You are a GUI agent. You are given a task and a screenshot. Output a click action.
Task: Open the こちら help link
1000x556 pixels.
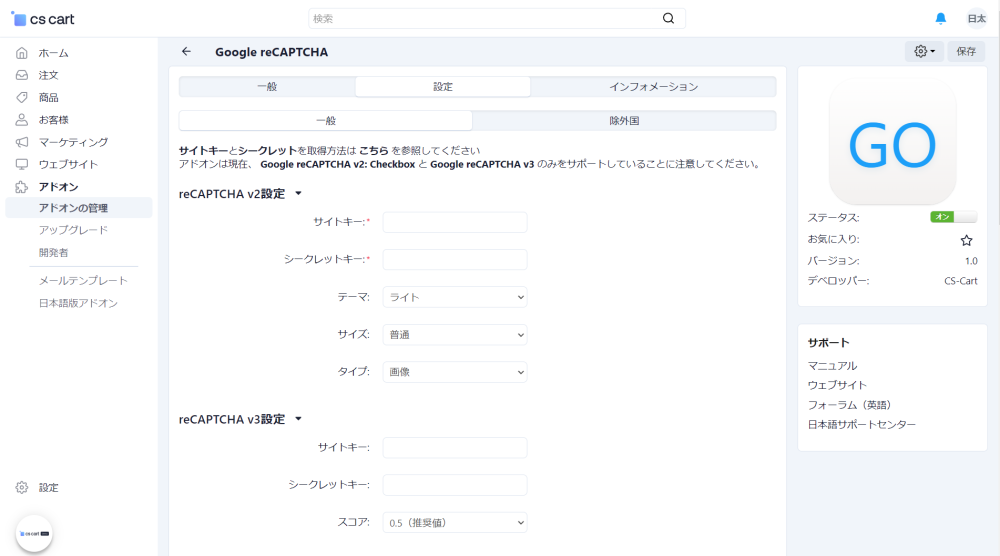[x=374, y=150]
